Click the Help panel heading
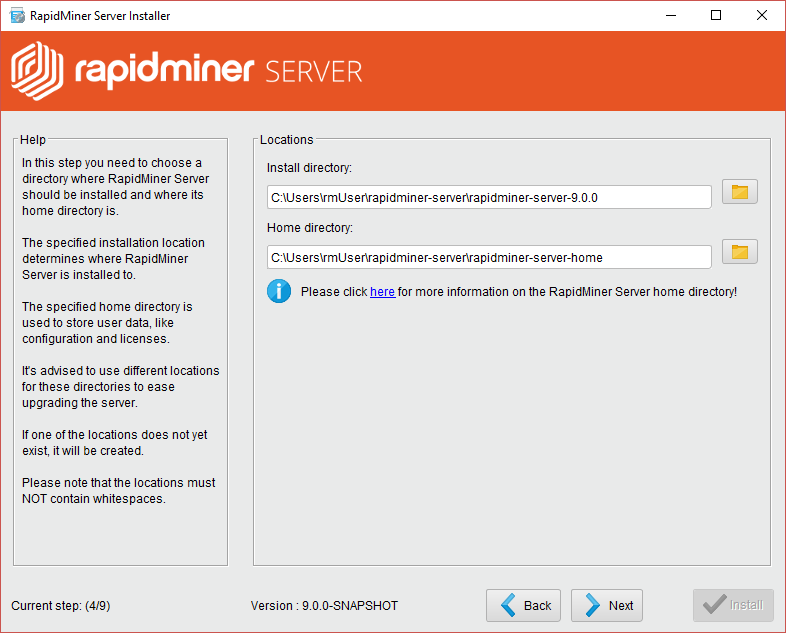Screen dimensions: 786x633 33,140
